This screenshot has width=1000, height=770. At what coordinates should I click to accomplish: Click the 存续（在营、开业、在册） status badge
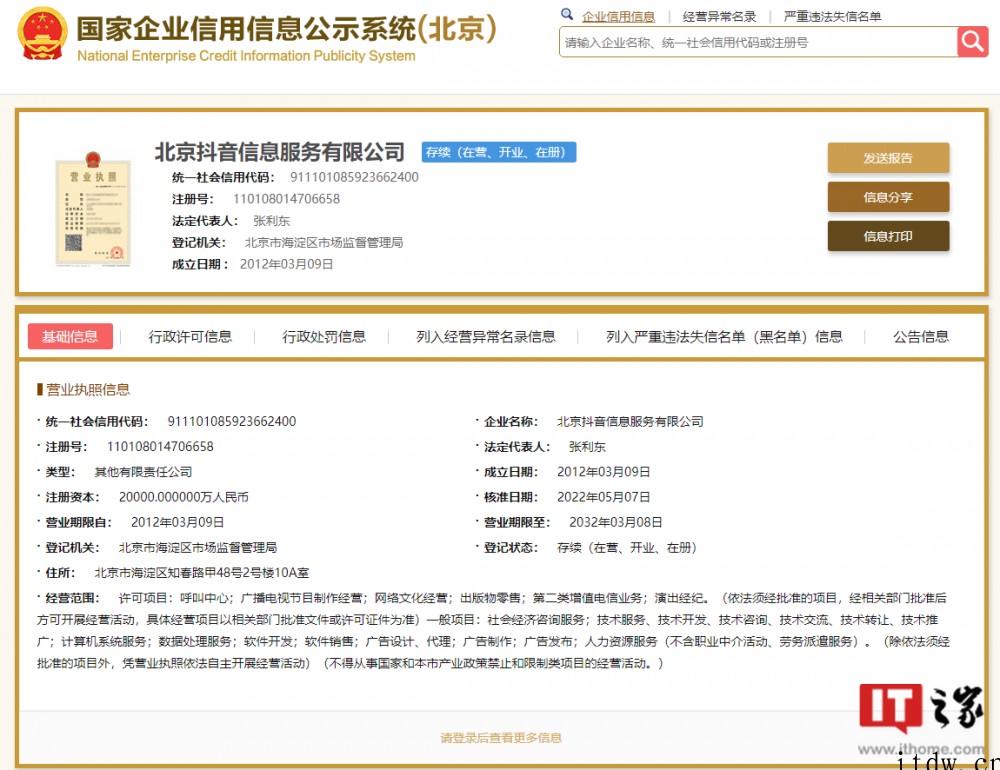pyautogui.click(x=499, y=152)
